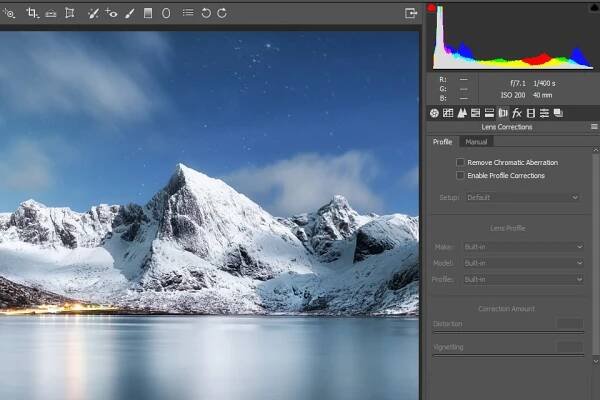Open the lens Model dropdown
600x400 pixels.
[x=523, y=263]
